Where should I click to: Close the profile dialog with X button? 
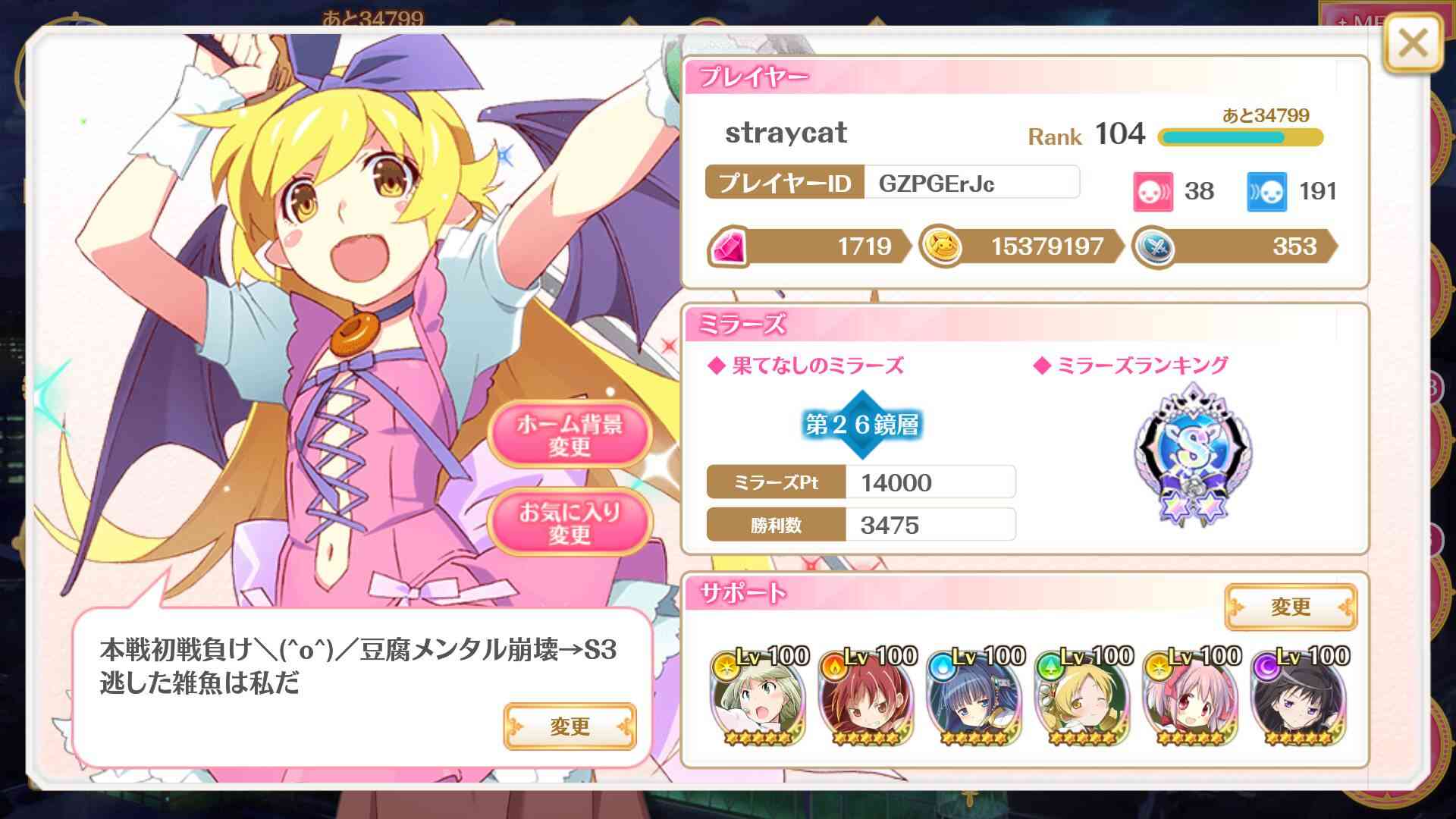coord(1412,45)
